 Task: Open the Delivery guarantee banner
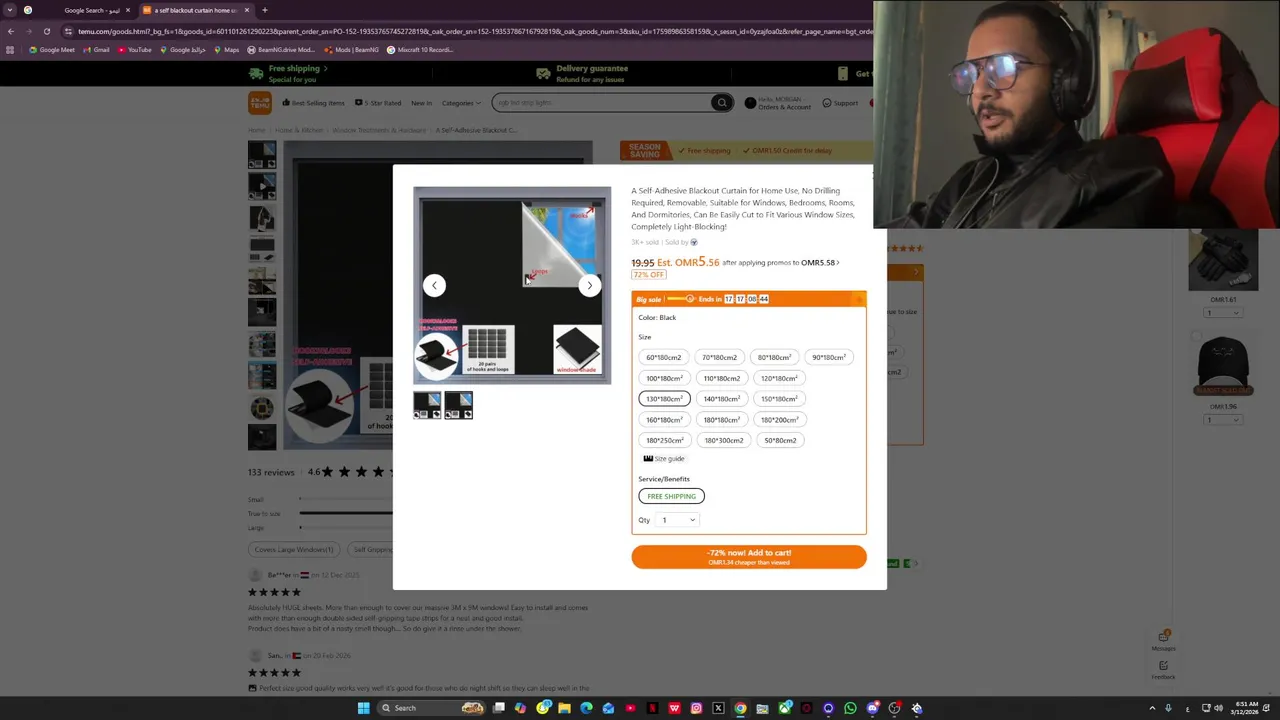pyautogui.click(x=582, y=73)
